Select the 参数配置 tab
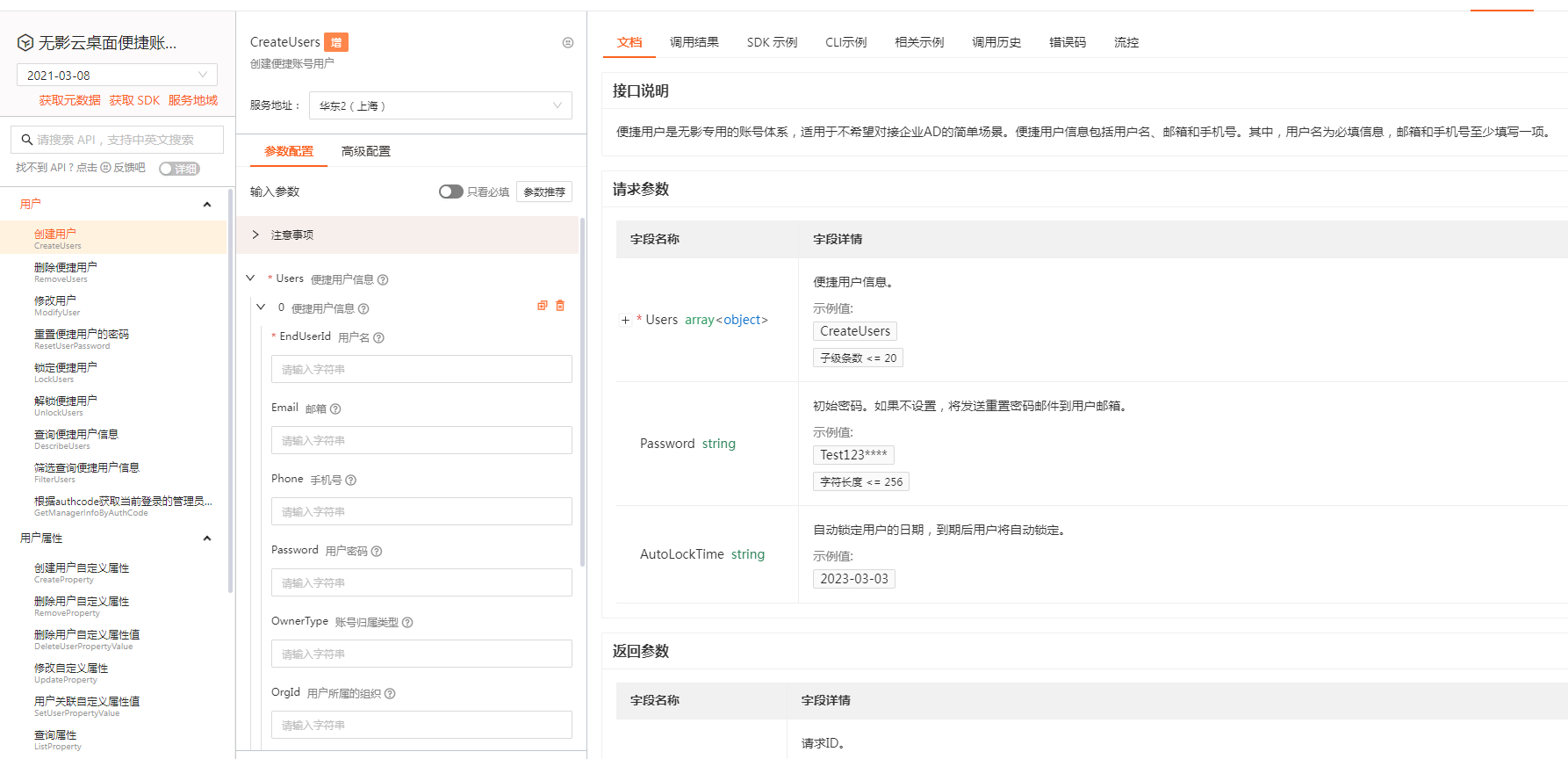This screenshot has height=759, width=1568. (x=289, y=151)
